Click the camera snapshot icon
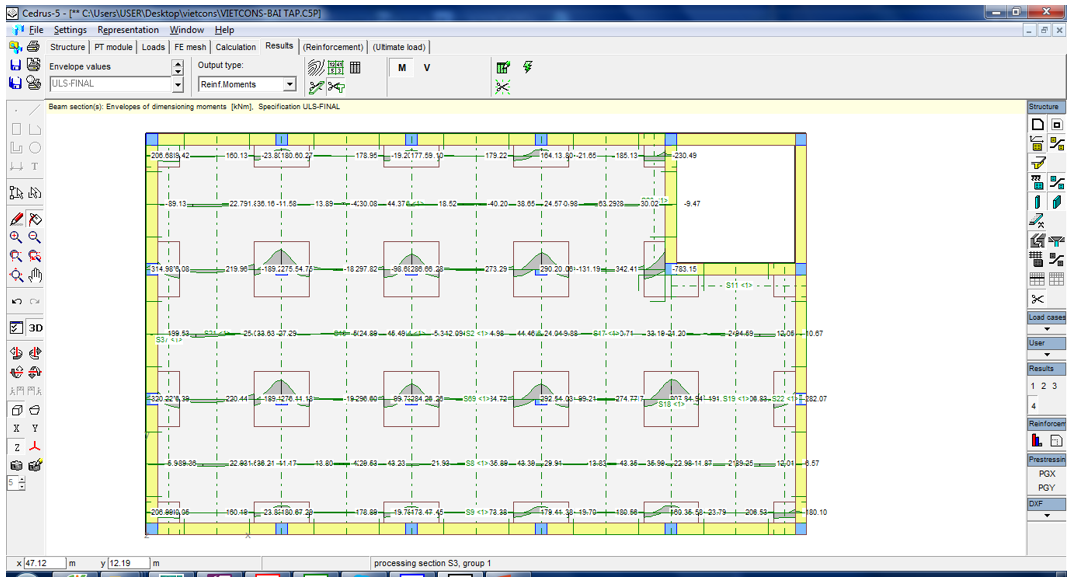This screenshot has height=583, width=1074. pyautogui.click(x=16, y=465)
